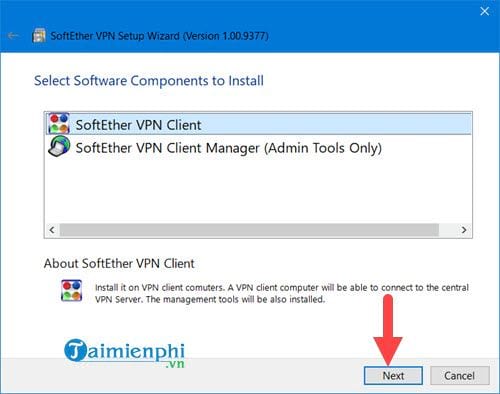Select SoftEther VPN Client component
500x394 pixels.
click(258, 124)
